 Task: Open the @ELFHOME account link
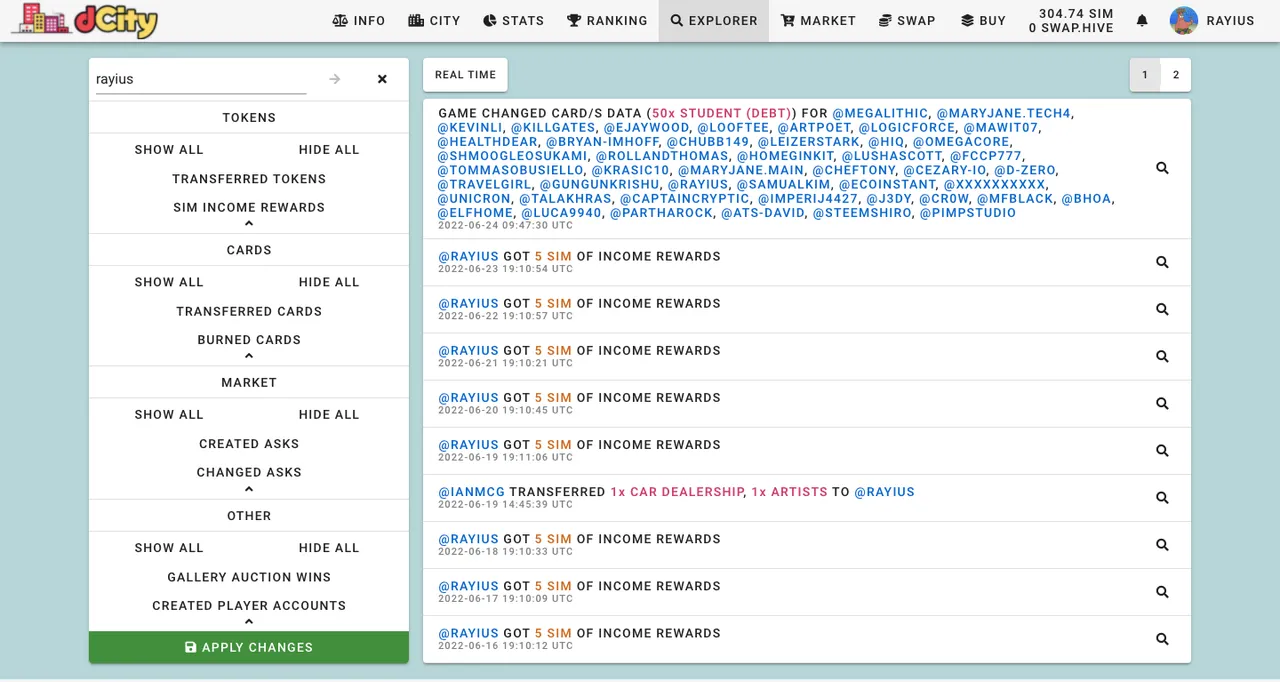[475, 213]
